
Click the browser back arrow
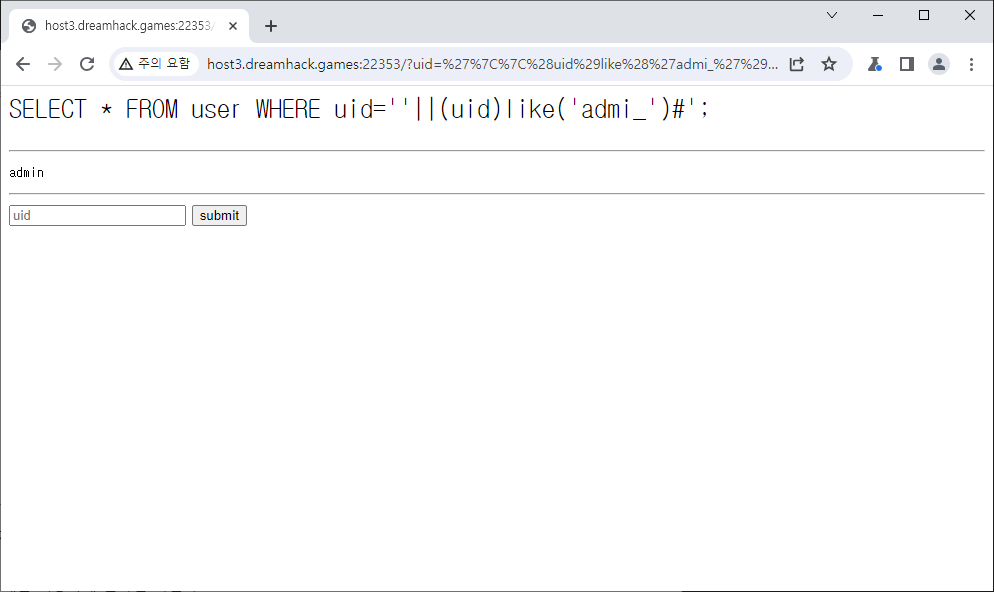pos(23,64)
